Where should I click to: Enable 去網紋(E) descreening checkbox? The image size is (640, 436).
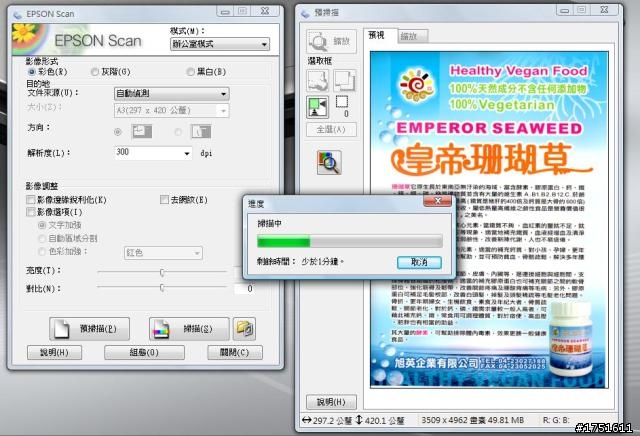(164, 200)
